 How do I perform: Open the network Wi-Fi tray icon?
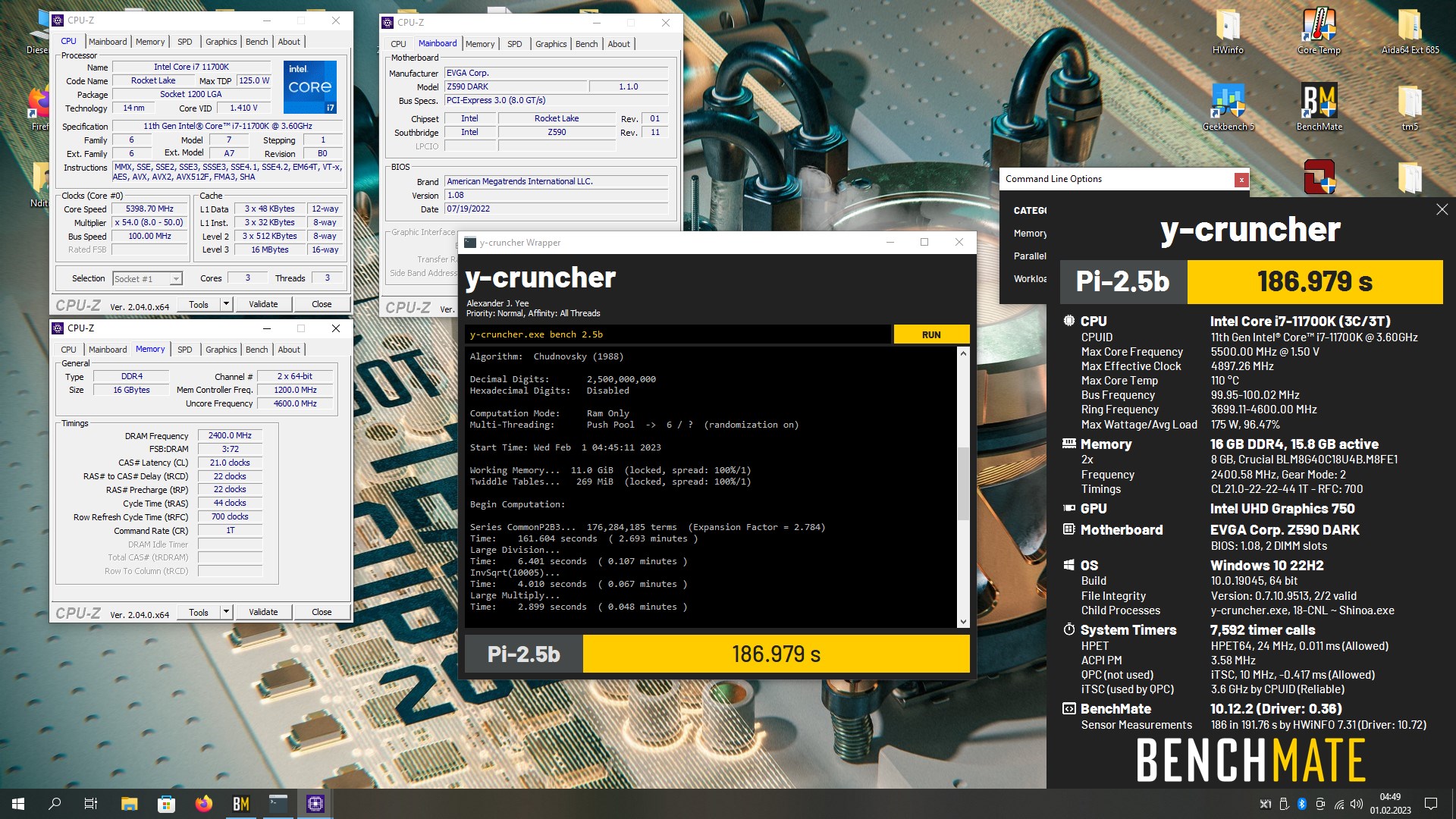click(x=1339, y=804)
